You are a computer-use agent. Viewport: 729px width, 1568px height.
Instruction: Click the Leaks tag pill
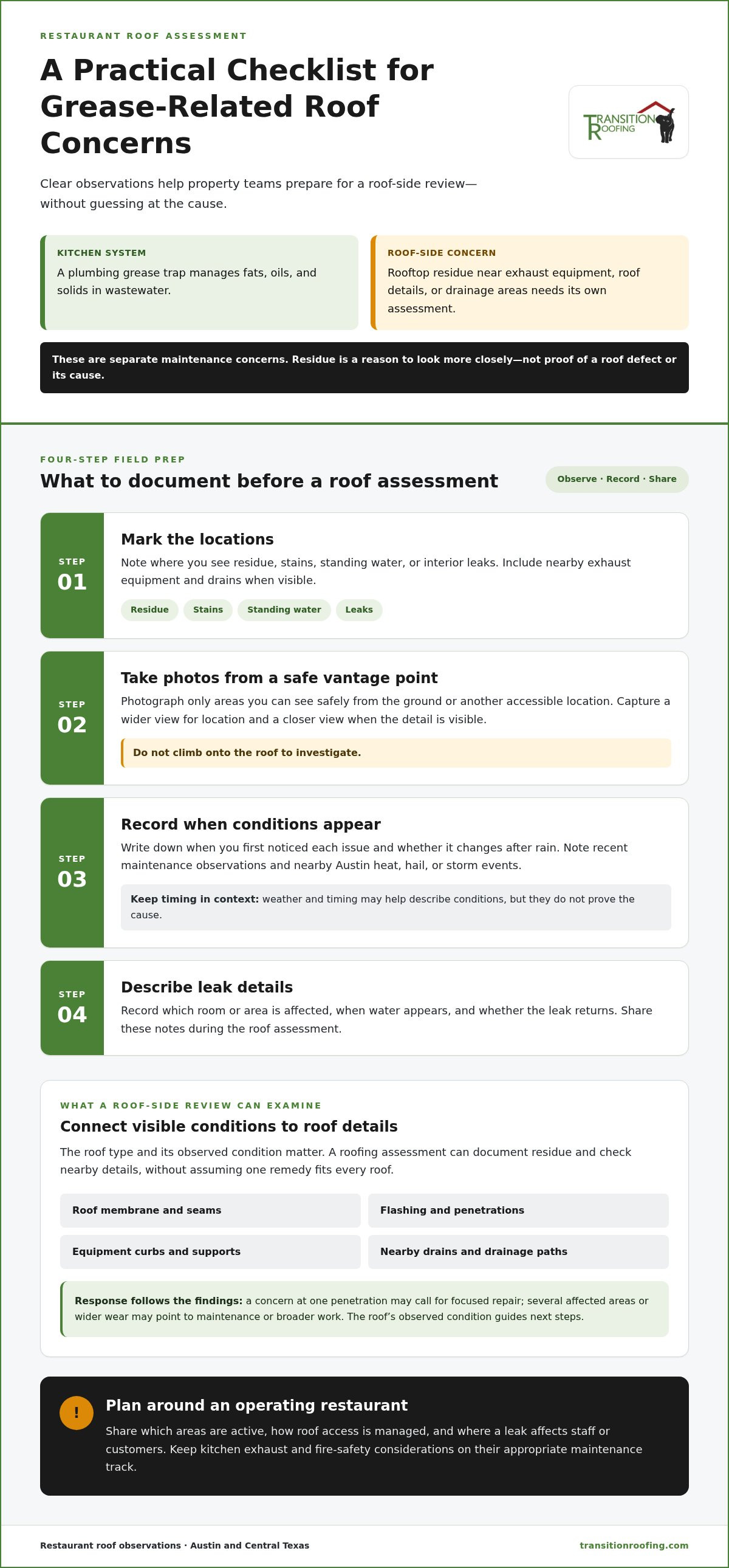point(359,610)
